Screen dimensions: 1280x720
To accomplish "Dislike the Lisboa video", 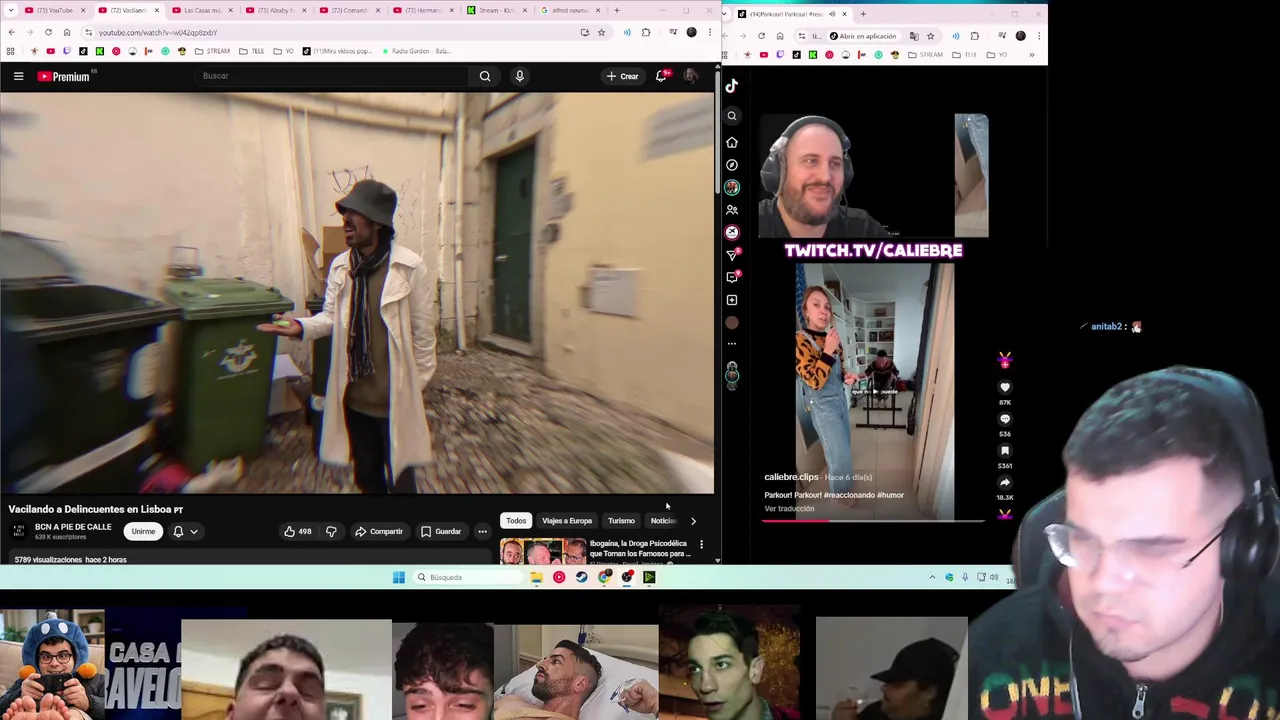I will pos(331,532).
